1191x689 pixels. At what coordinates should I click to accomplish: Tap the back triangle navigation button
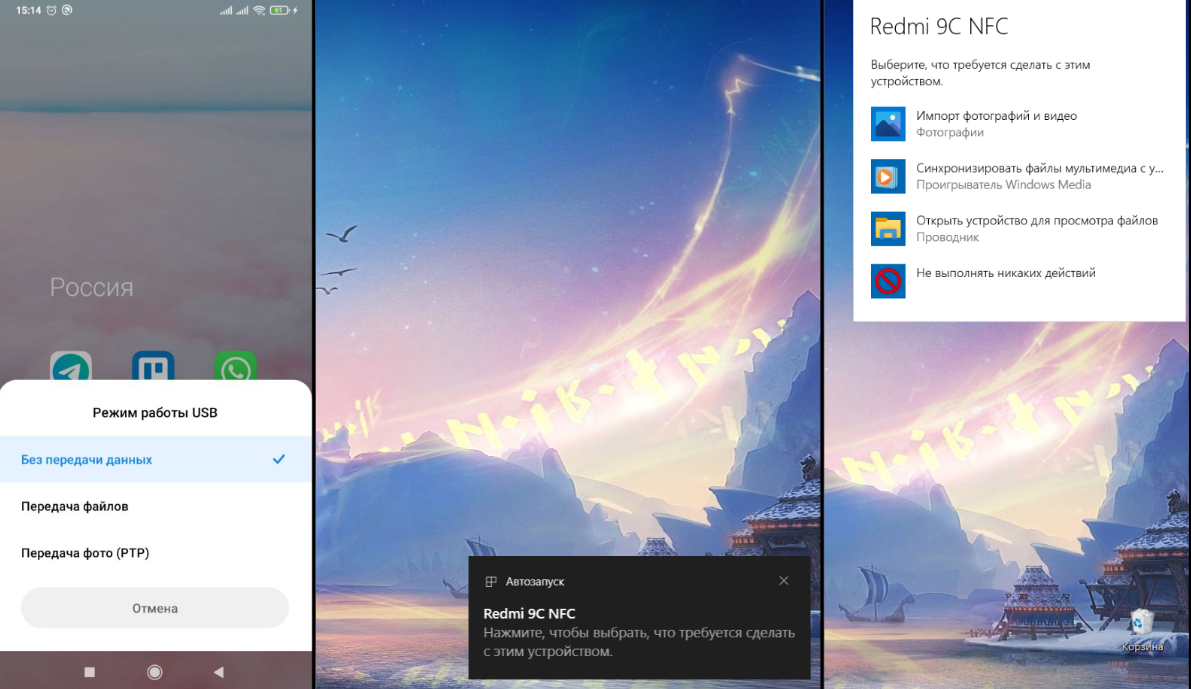pyautogui.click(x=219, y=672)
